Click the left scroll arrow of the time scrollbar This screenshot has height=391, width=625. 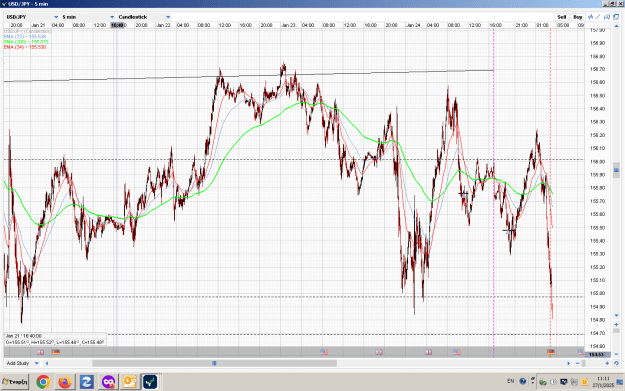pyautogui.click(x=47, y=363)
